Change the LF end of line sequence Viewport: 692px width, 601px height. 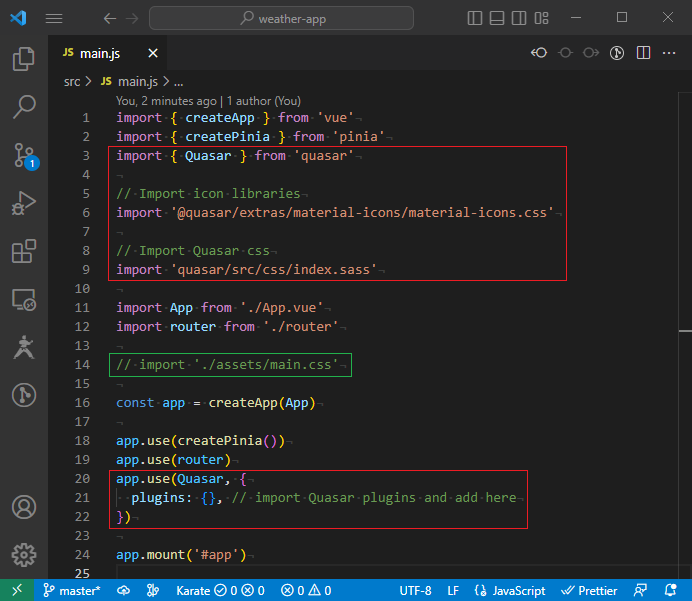point(453,590)
